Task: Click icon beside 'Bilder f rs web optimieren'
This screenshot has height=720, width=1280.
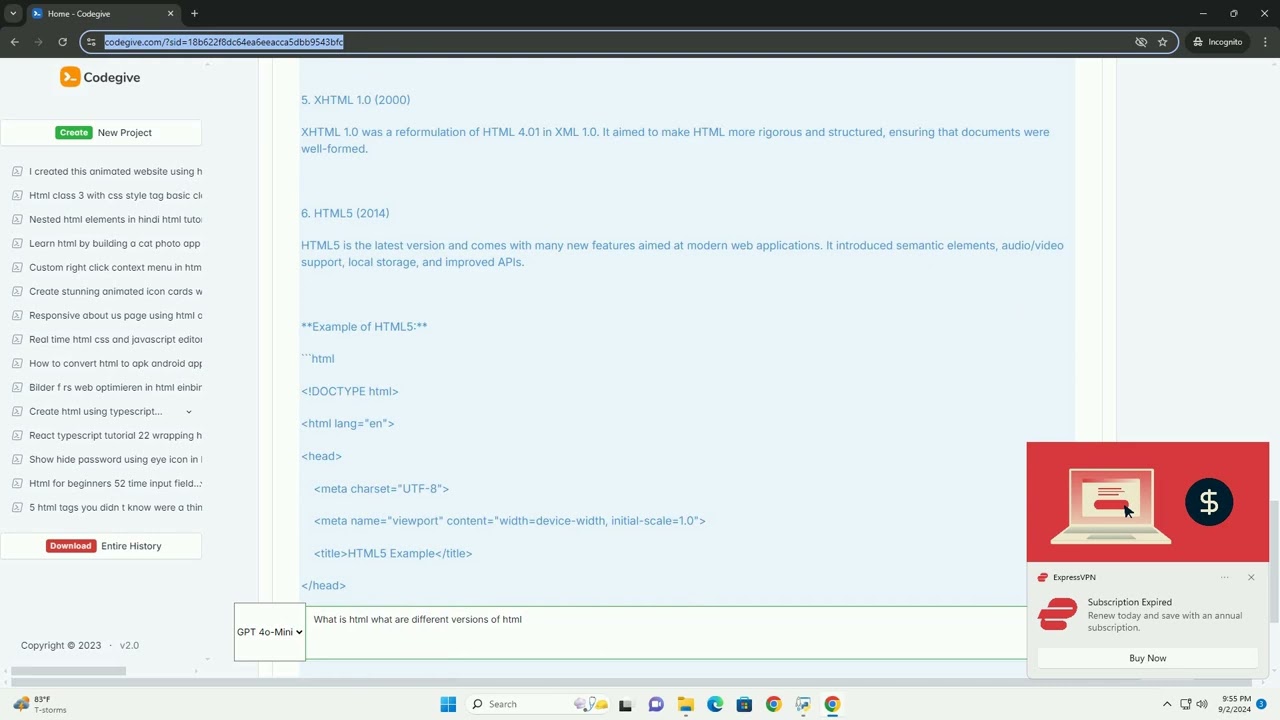Action: (x=17, y=387)
